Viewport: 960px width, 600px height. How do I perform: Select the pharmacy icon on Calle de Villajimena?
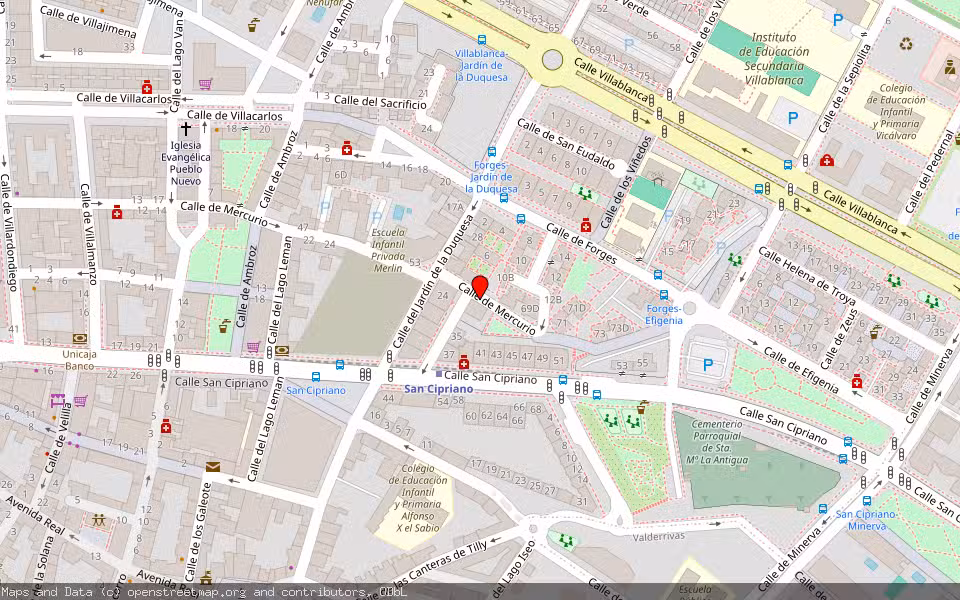[146, 86]
